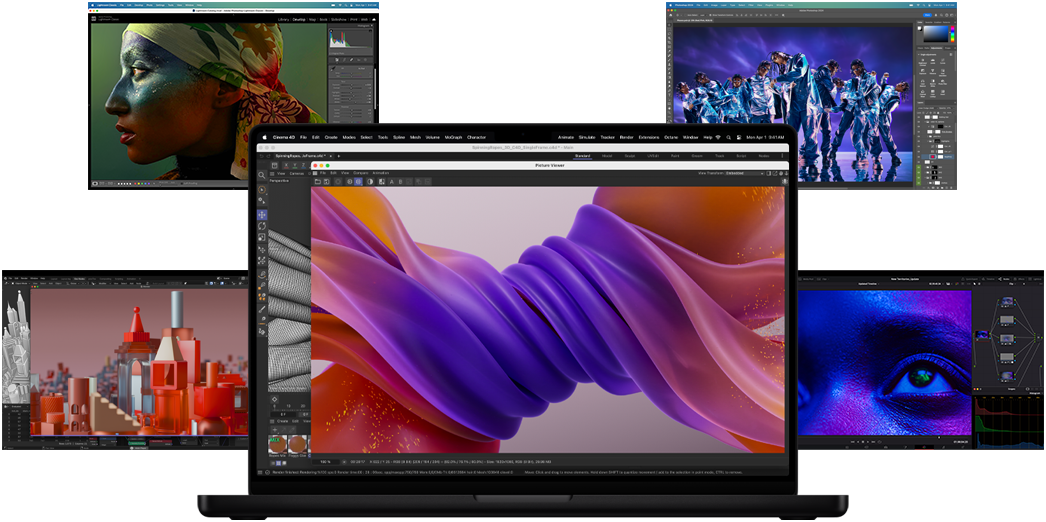Click the magnifier search icon above Cinema 4D's tools
The image size is (1046, 522).
(262, 175)
